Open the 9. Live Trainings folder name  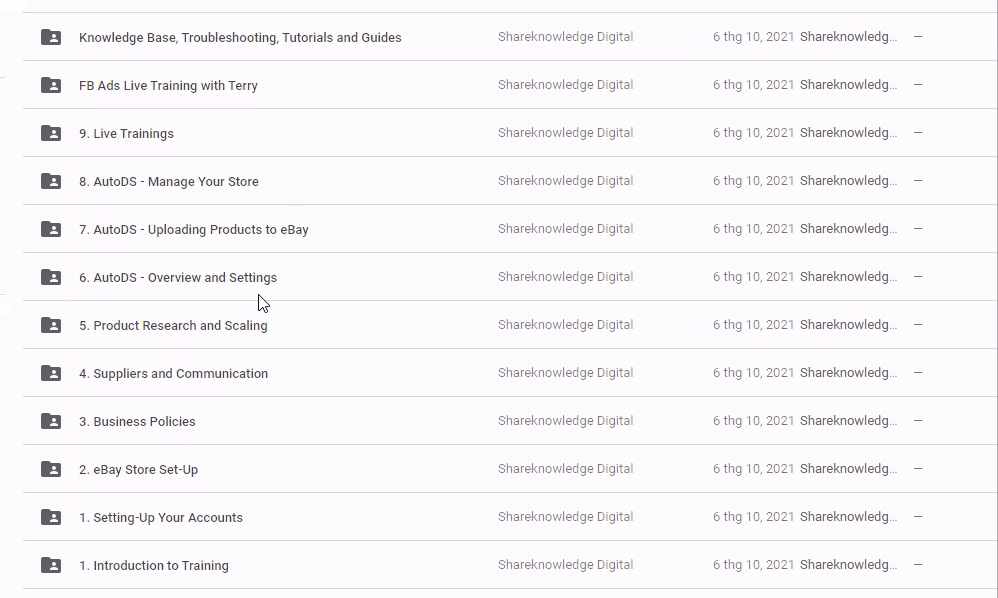126,134
